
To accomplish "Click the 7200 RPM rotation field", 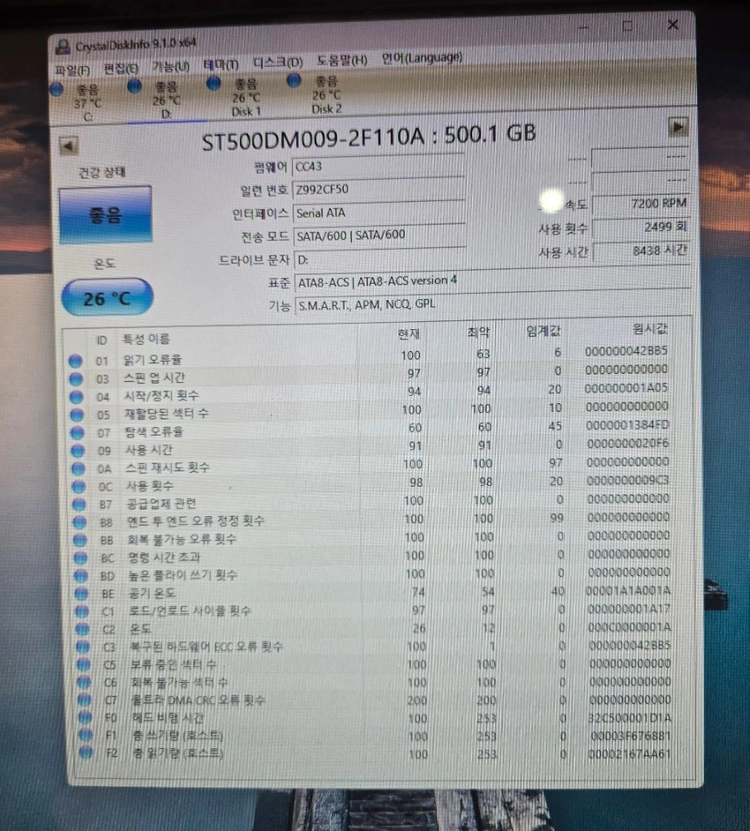I will [x=640, y=204].
